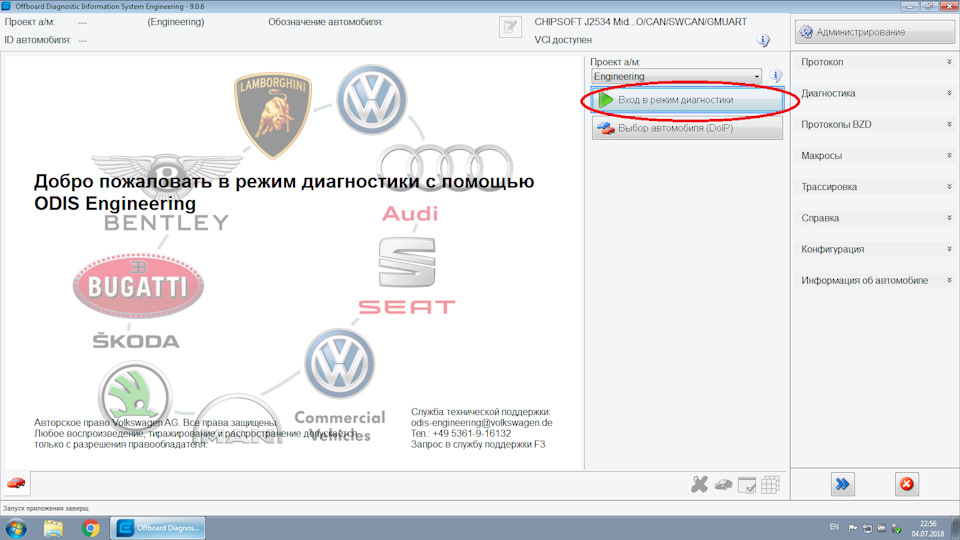The width and height of the screenshot is (960, 540).
Task: Click the crossed tools icon in bottom toolbar
Action: click(699, 485)
